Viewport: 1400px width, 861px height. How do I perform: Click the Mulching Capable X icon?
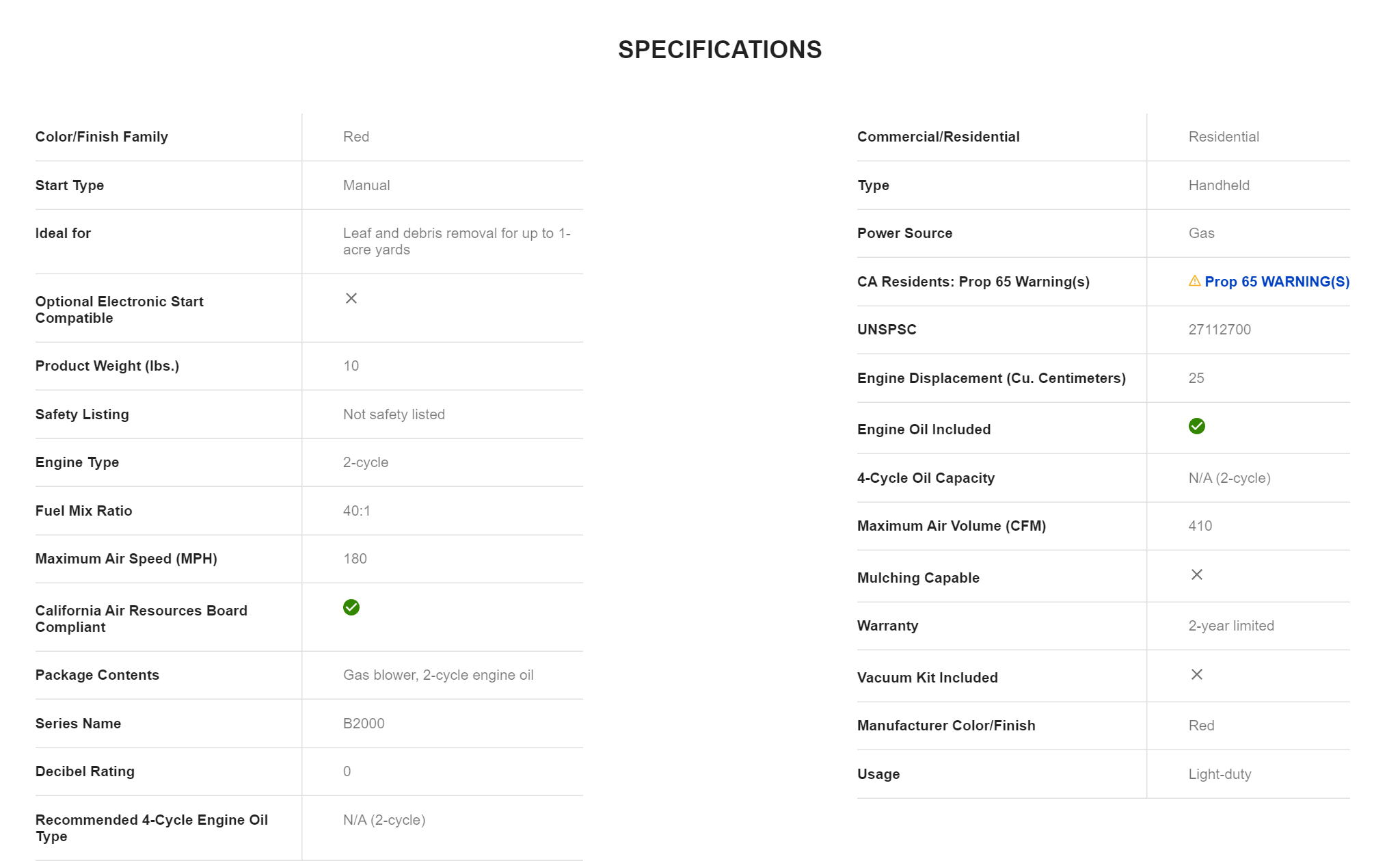click(x=1196, y=574)
